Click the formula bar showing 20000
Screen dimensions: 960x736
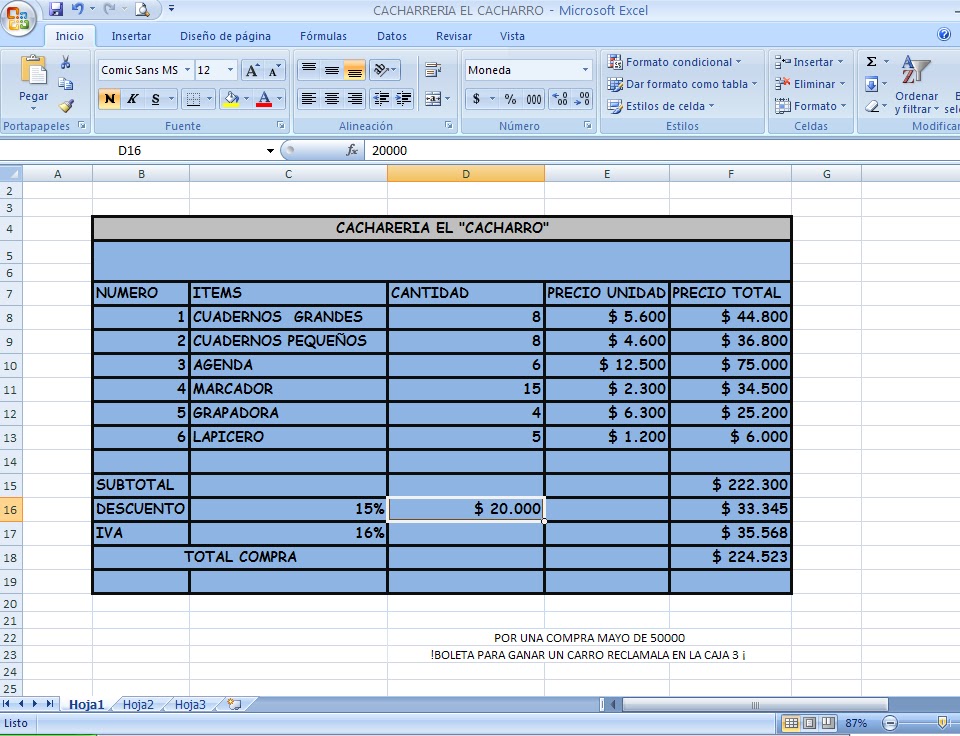(x=661, y=151)
